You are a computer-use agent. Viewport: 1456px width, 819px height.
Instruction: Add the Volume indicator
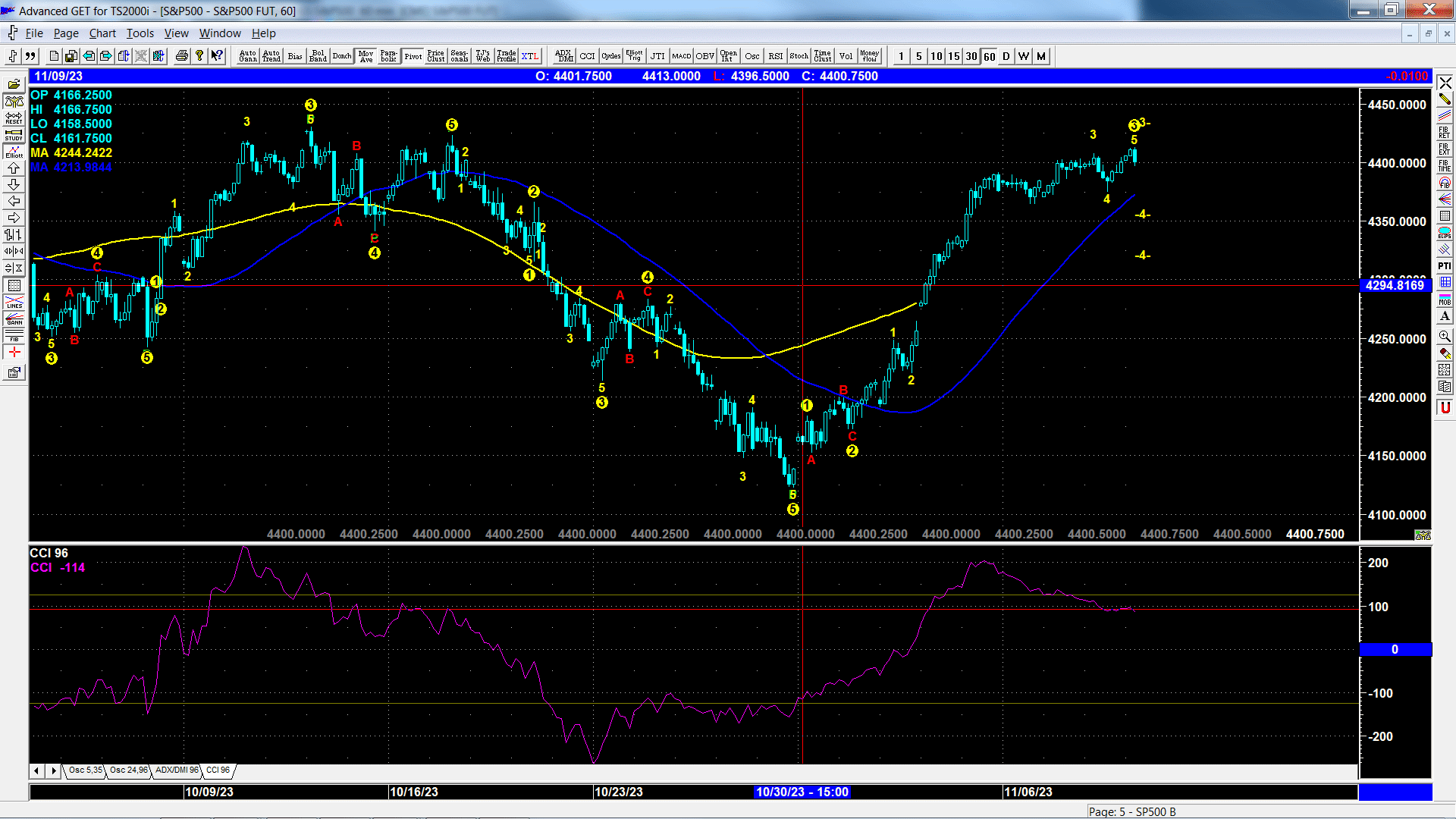tap(846, 56)
